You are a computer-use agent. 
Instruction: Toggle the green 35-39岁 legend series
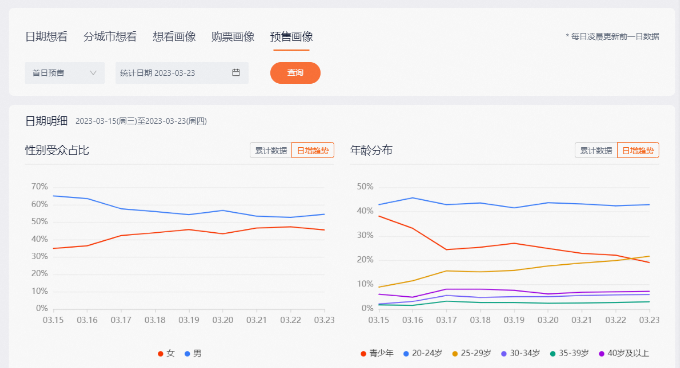click(x=569, y=354)
